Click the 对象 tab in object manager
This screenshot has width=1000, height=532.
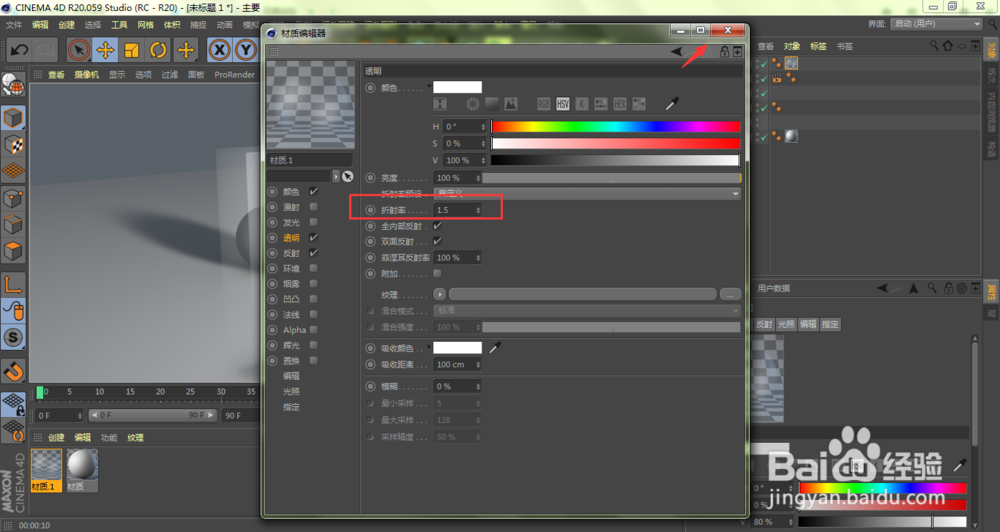coord(791,46)
